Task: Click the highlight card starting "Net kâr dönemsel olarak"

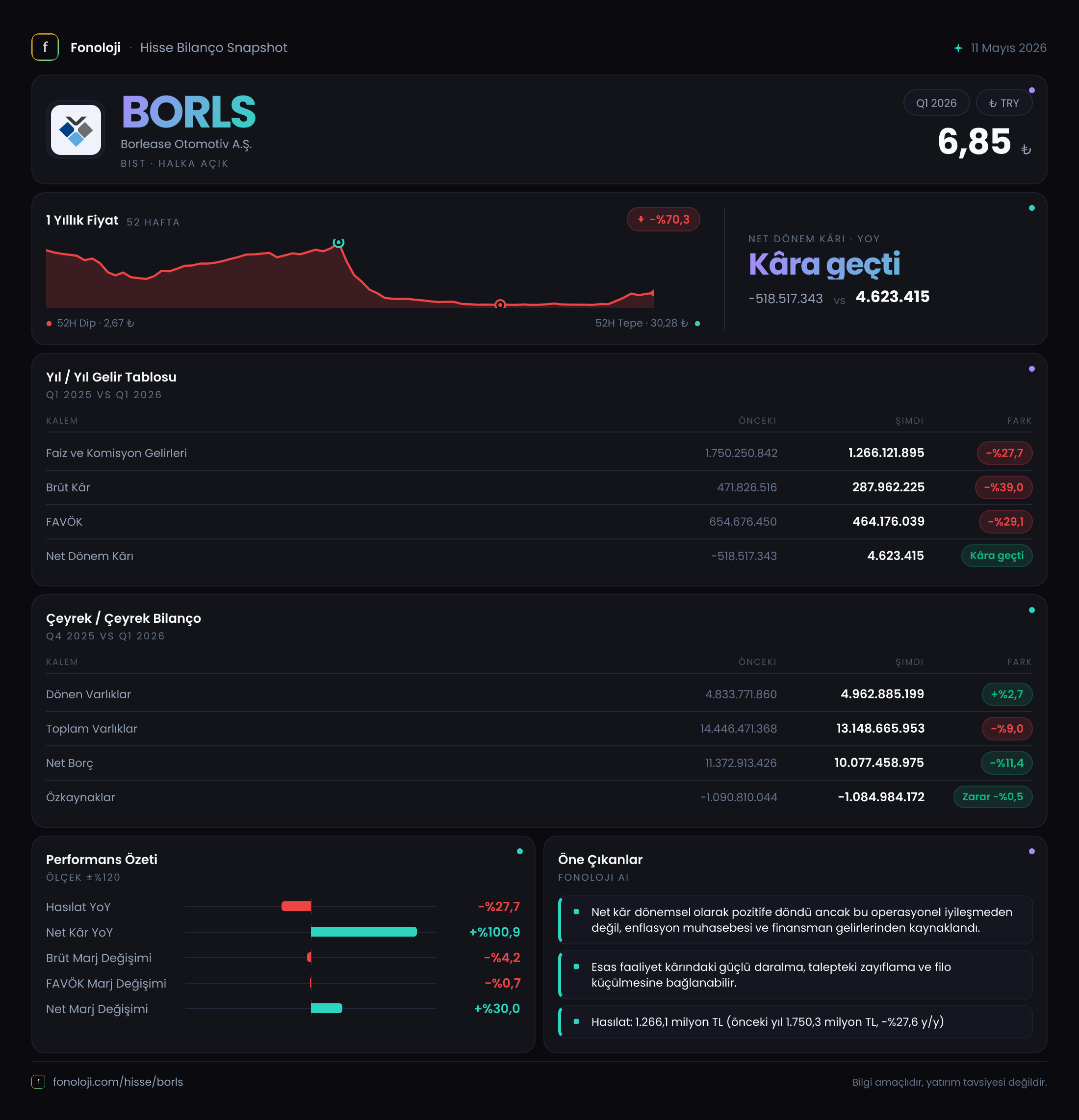Action: point(795,920)
